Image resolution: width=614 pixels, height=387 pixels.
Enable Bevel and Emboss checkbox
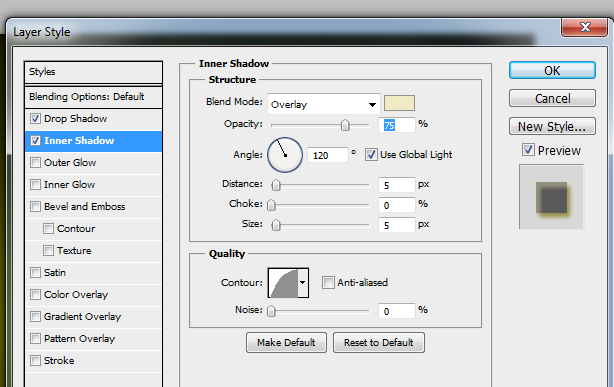point(35,206)
